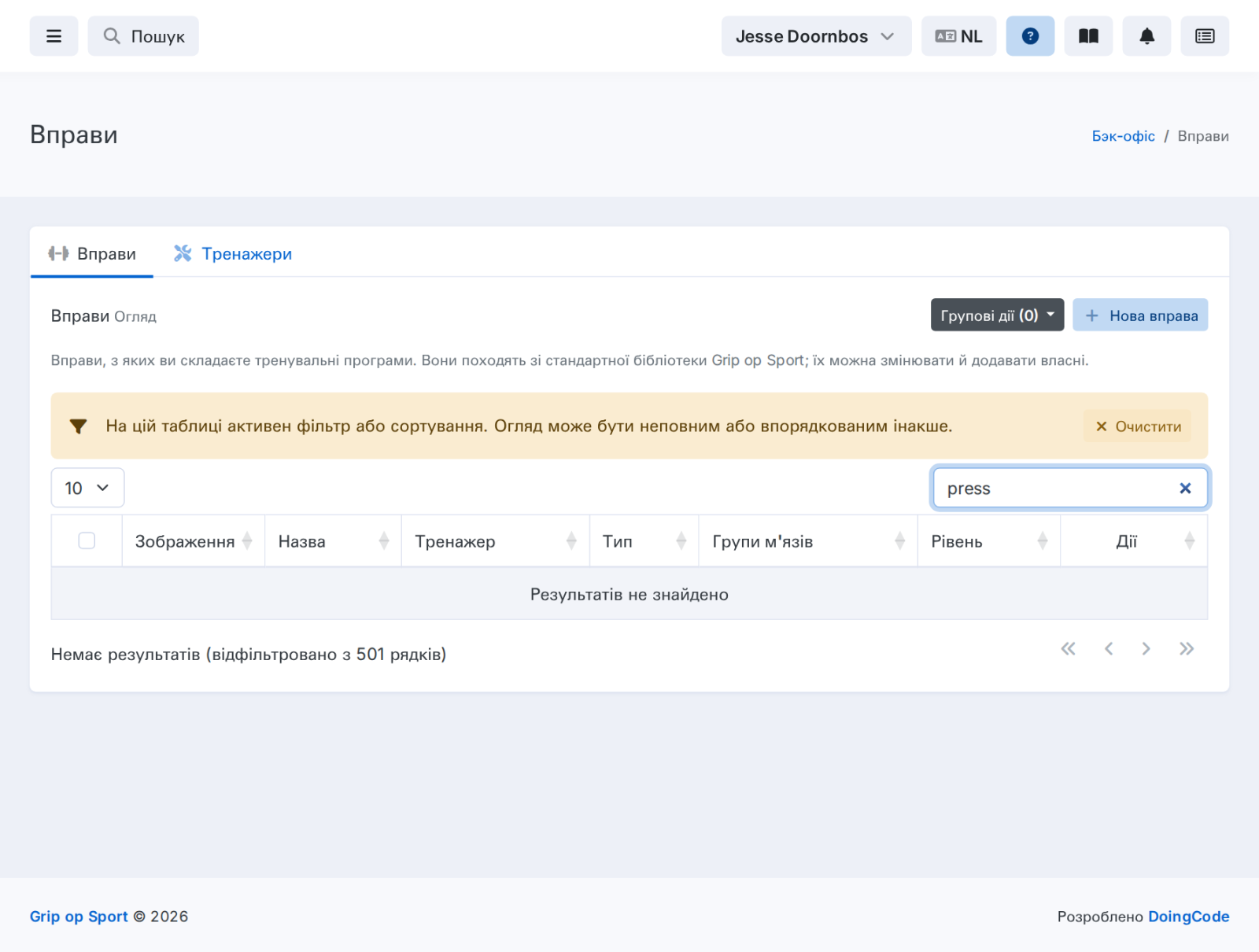Open notifications bell icon
This screenshot has width=1259, height=952.
pos(1146,36)
